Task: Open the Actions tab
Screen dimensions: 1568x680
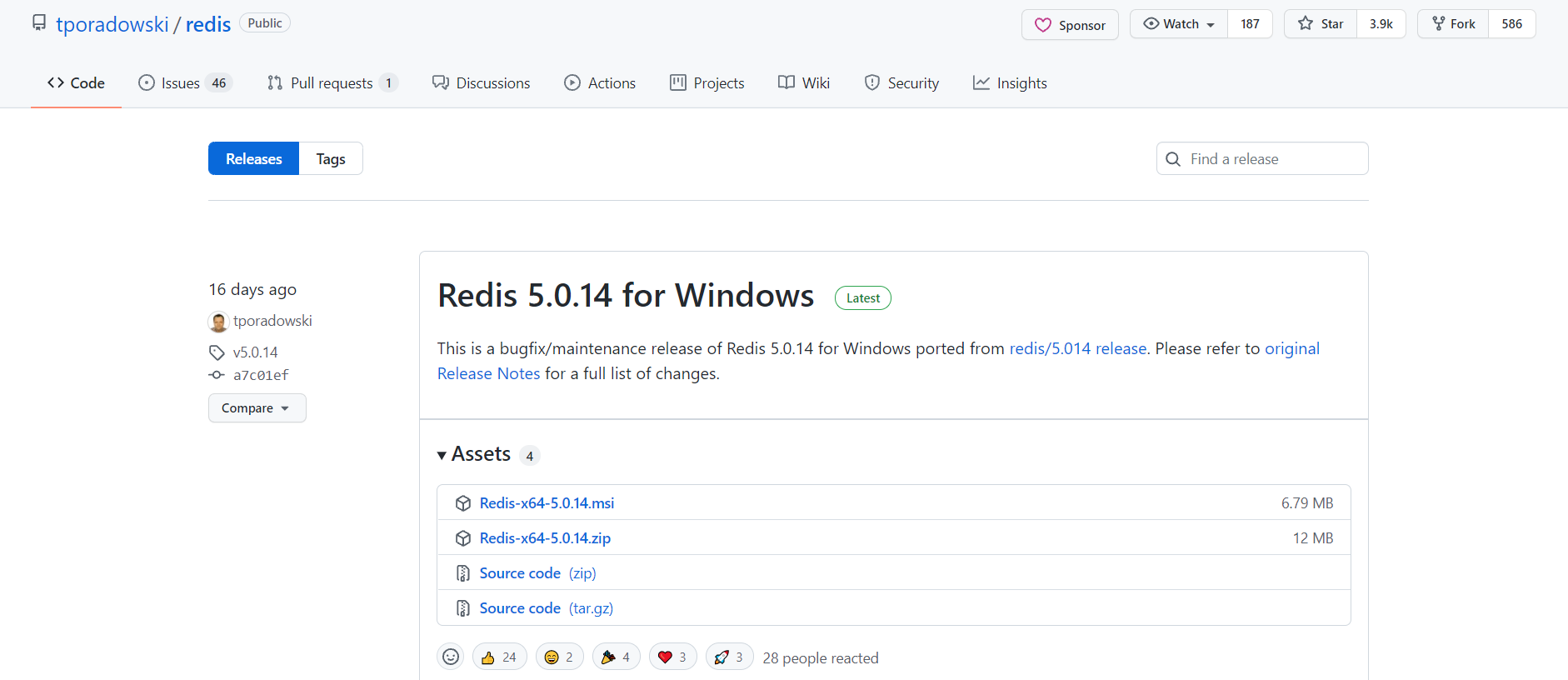Action: coord(600,83)
